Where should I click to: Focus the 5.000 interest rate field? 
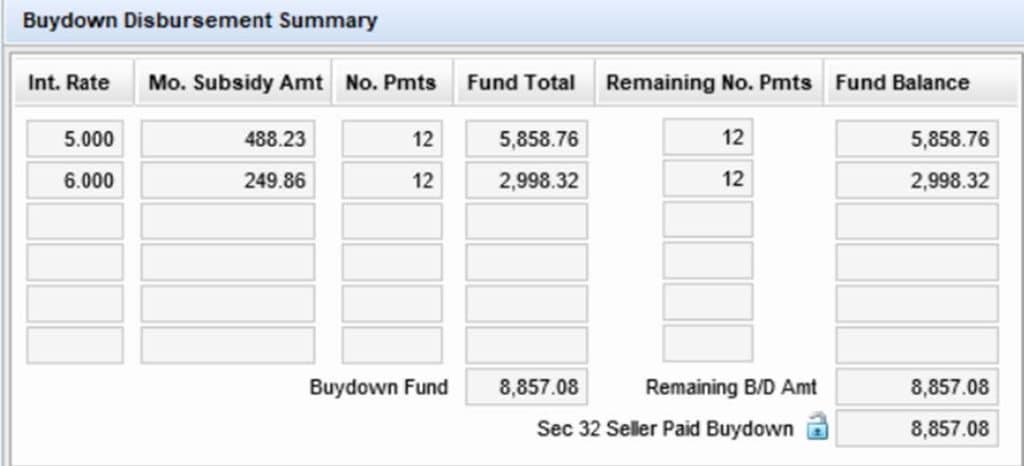74,138
